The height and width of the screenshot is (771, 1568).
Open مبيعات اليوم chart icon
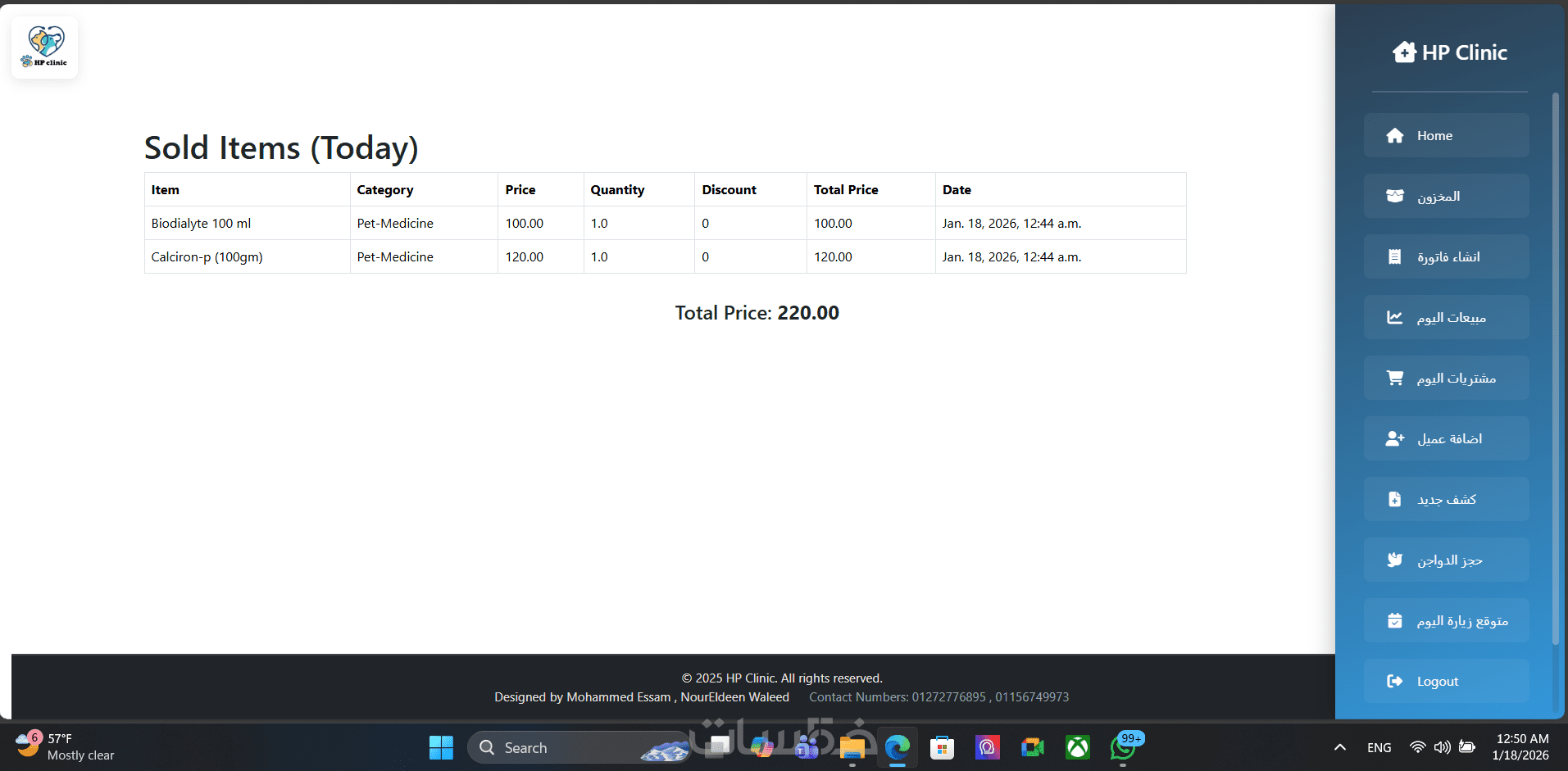click(x=1394, y=318)
